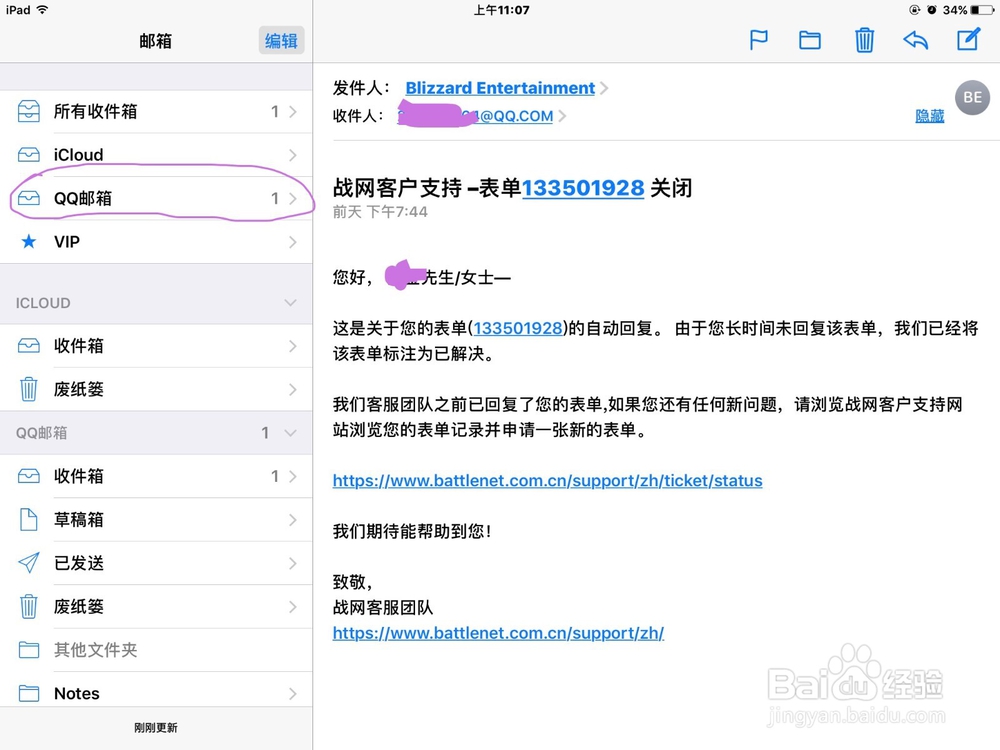Tap ticket number 133501928 in subject

583,188
